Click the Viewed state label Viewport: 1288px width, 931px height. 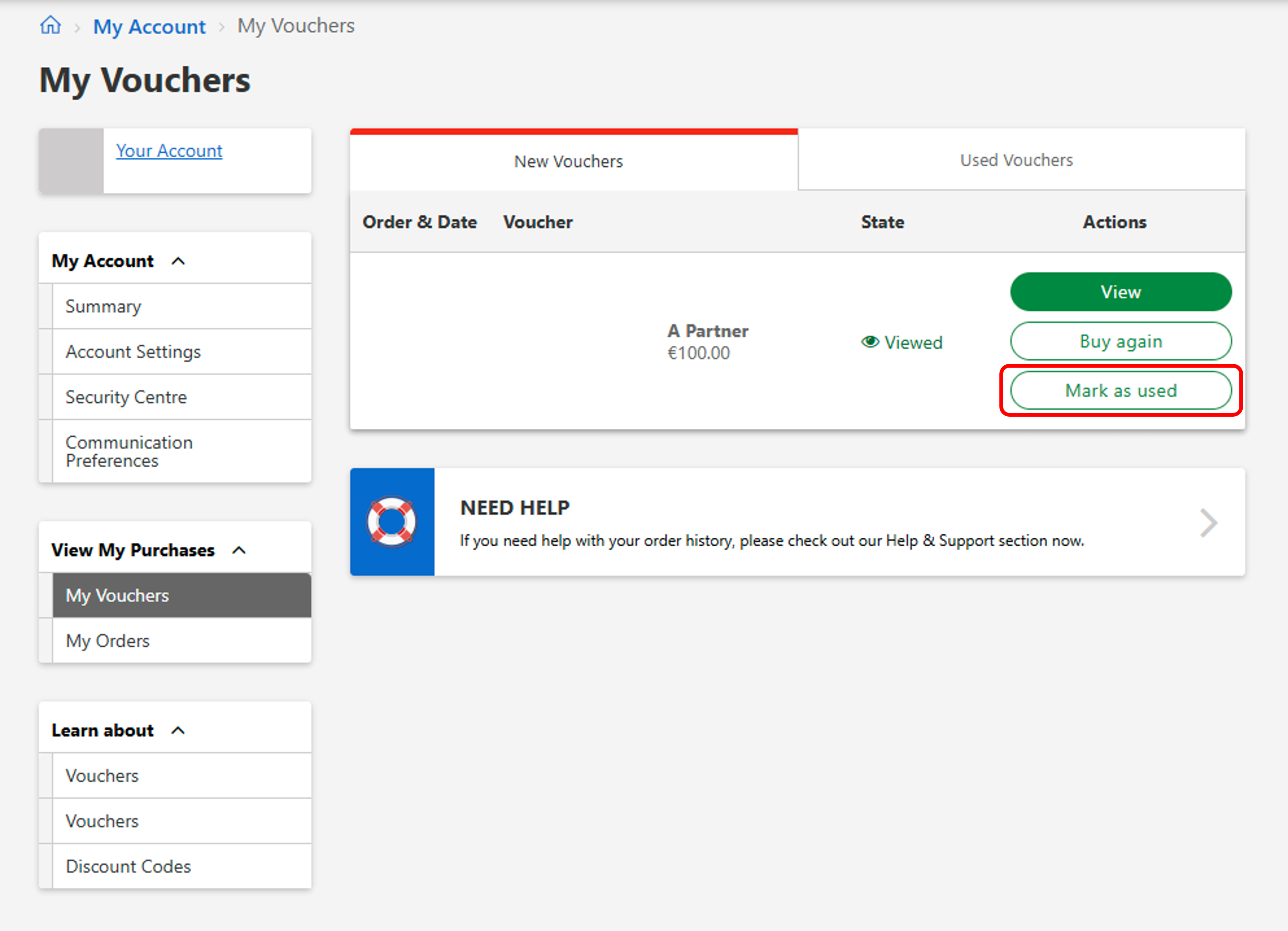pos(913,342)
